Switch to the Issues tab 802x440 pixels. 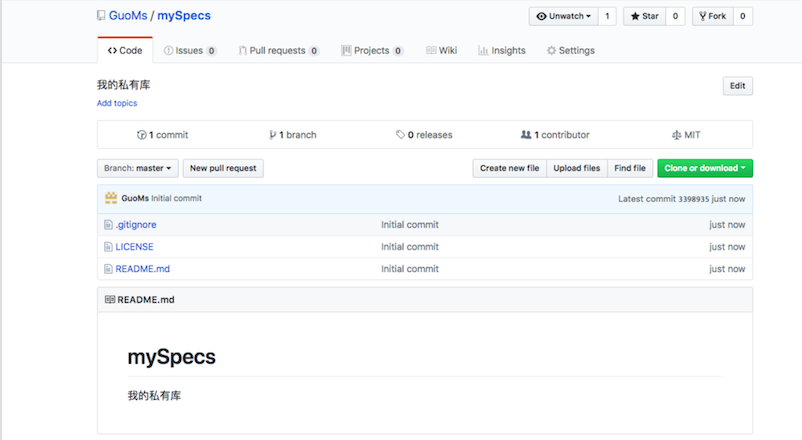click(x=190, y=50)
